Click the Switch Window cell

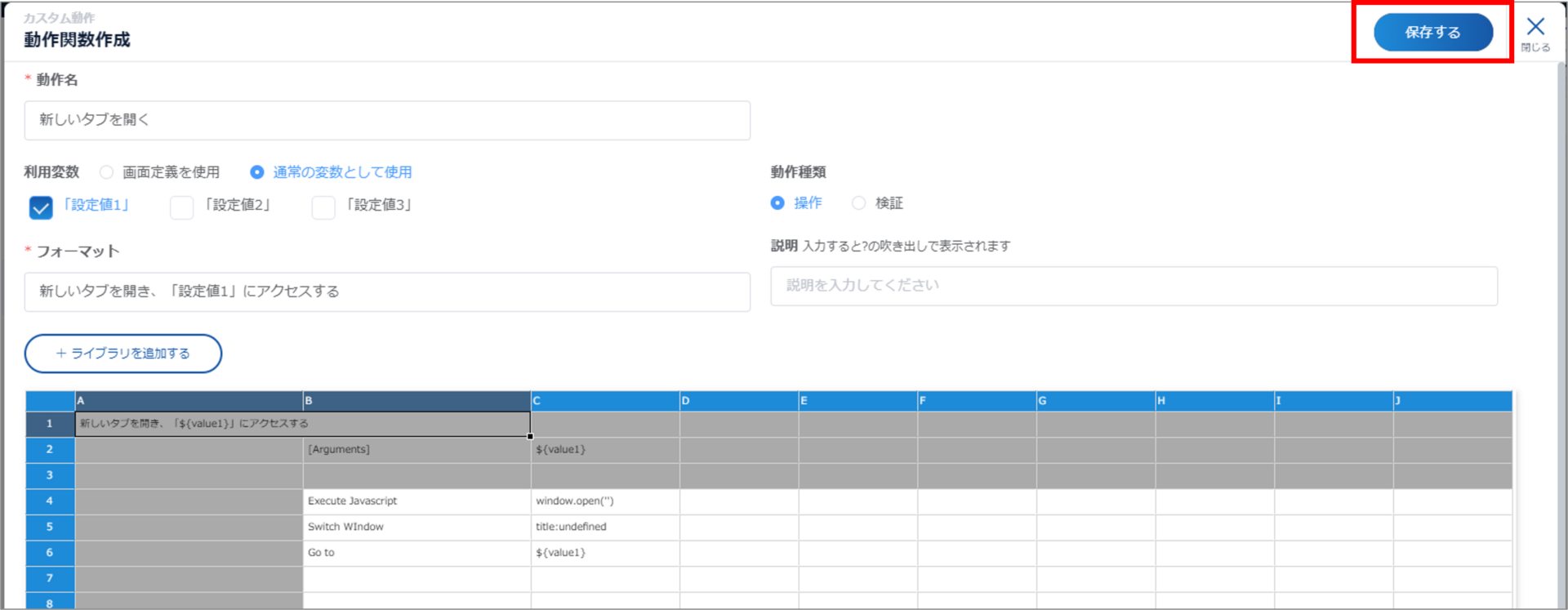[x=416, y=527]
